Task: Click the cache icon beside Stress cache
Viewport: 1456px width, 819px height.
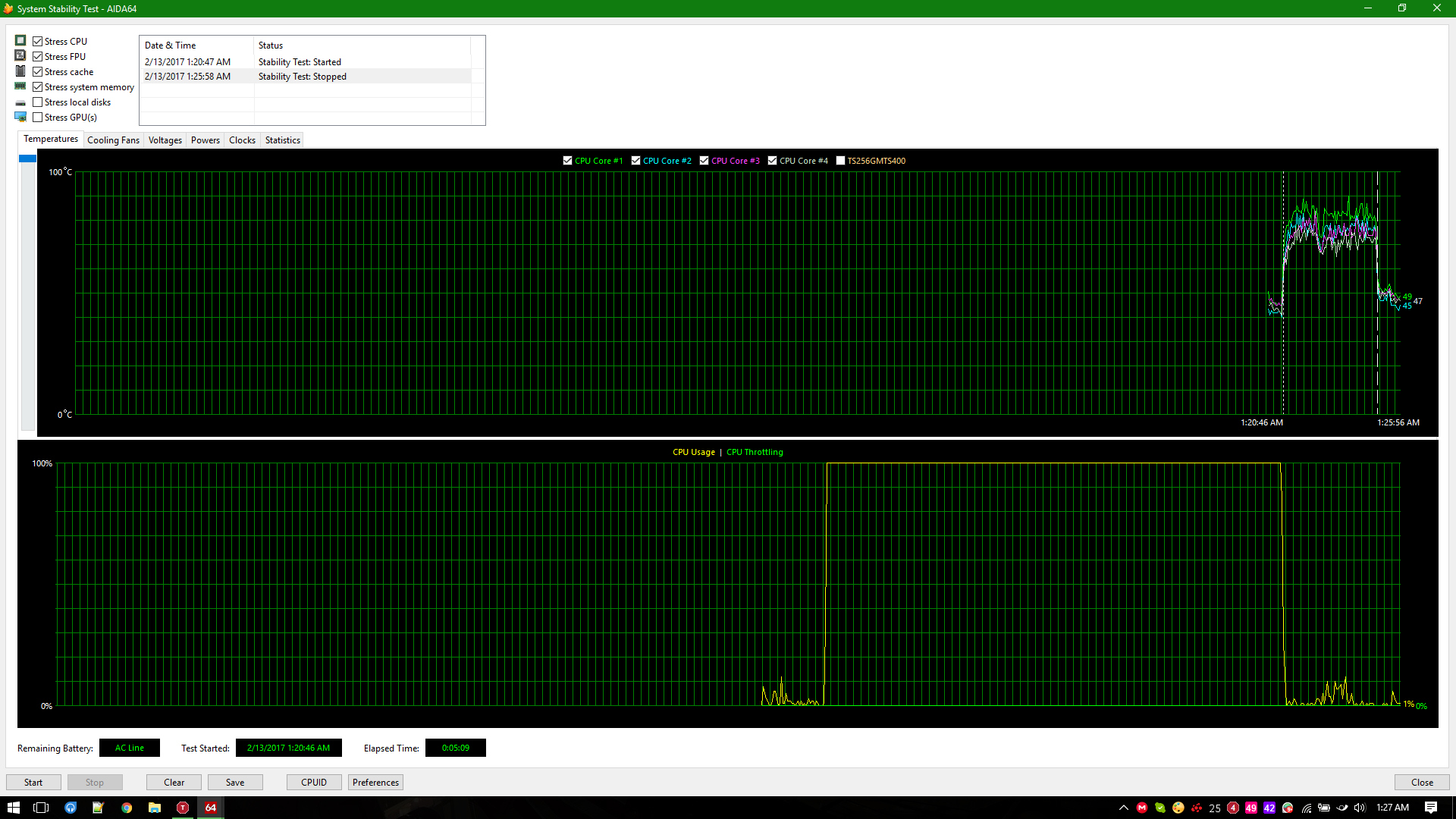Action: click(x=20, y=71)
